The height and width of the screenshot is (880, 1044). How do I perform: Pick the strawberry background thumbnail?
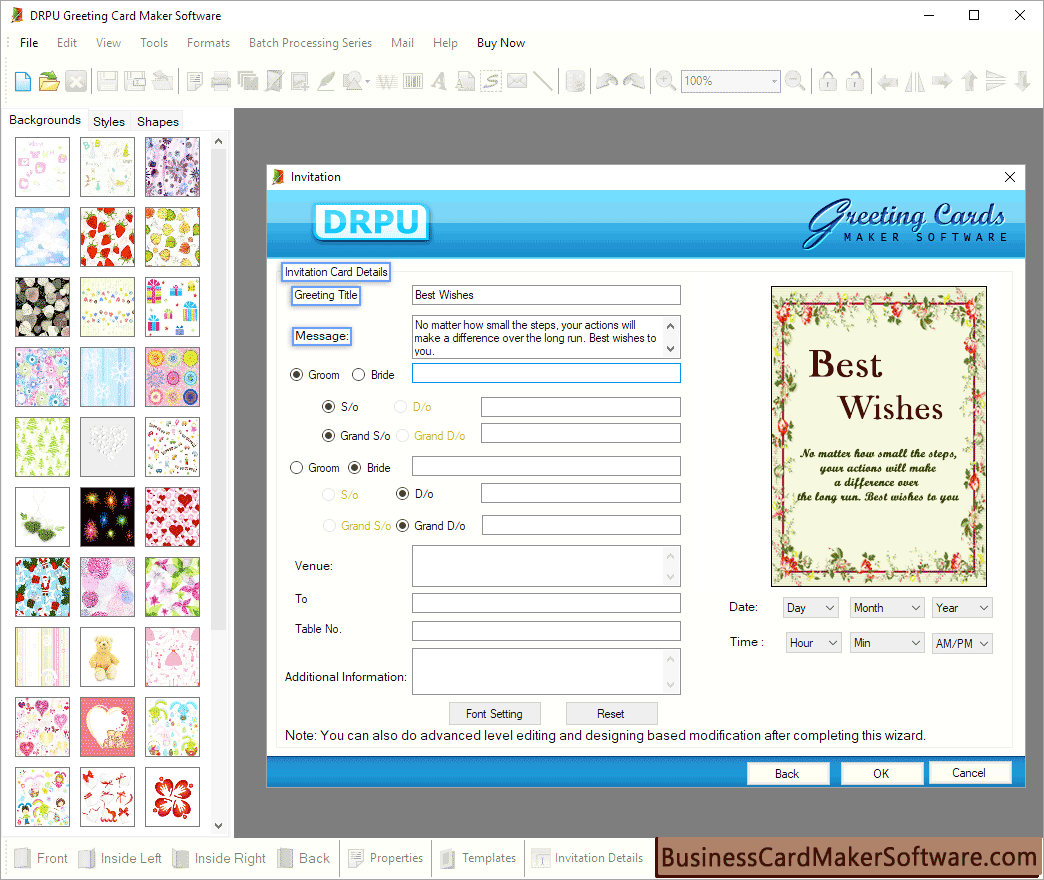pos(107,237)
